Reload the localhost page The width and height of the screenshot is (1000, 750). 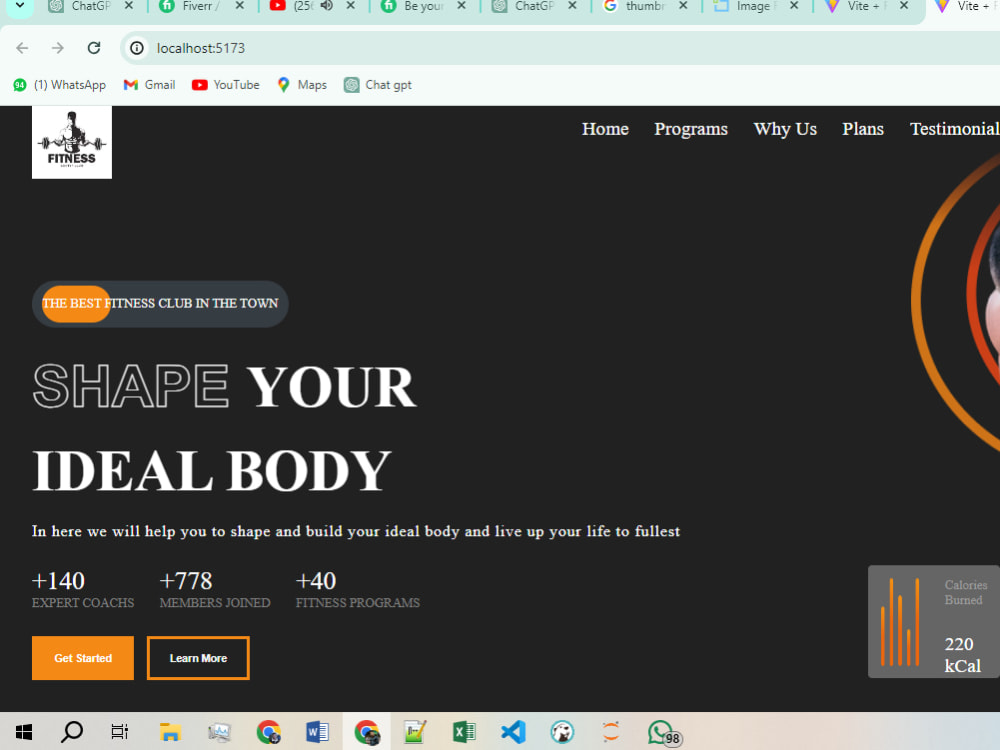(x=94, y=48)
